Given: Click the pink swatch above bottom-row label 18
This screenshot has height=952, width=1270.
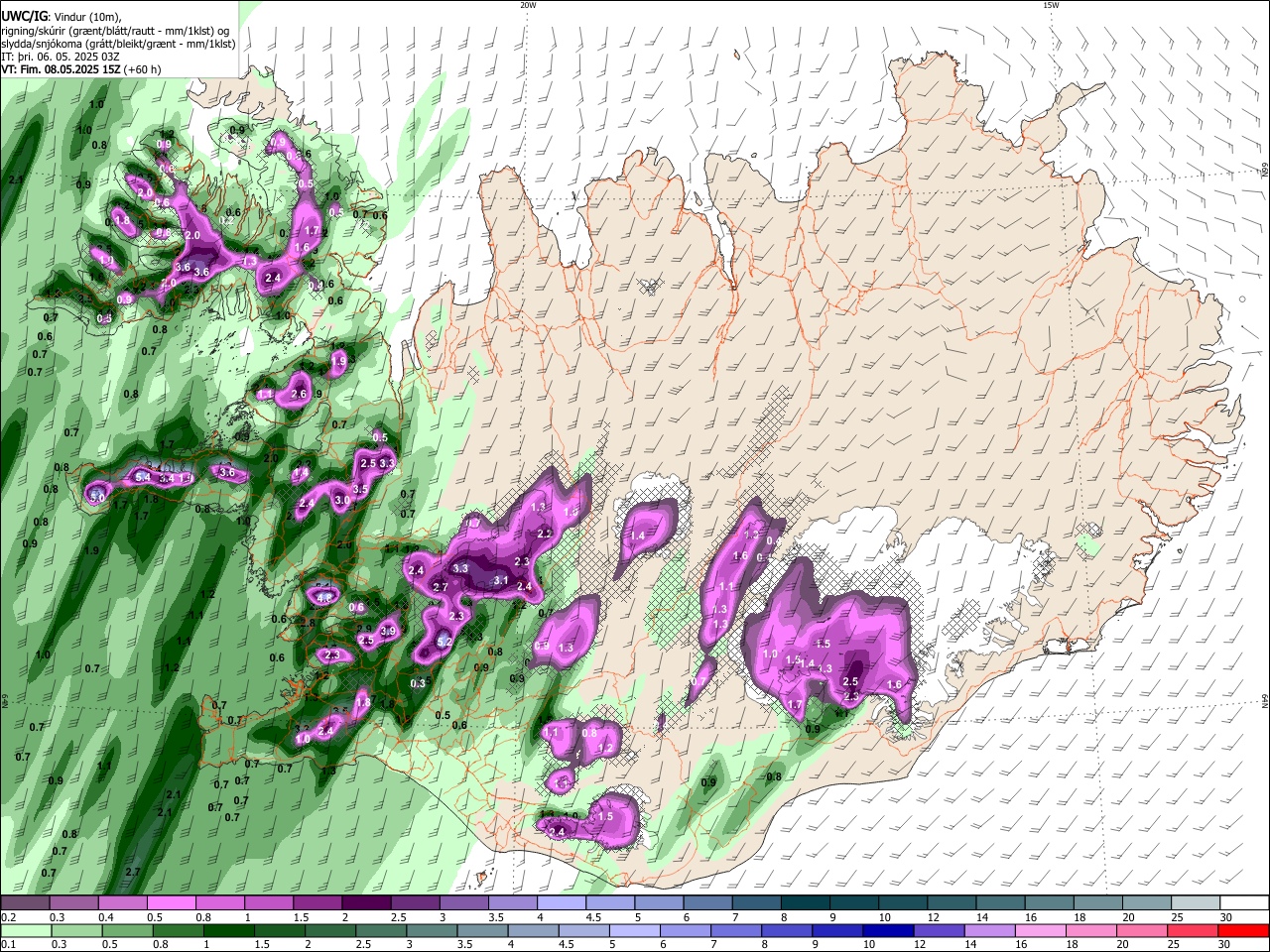Looking at the screenshot, I should pyautogui.click(x=1091, y=931).
